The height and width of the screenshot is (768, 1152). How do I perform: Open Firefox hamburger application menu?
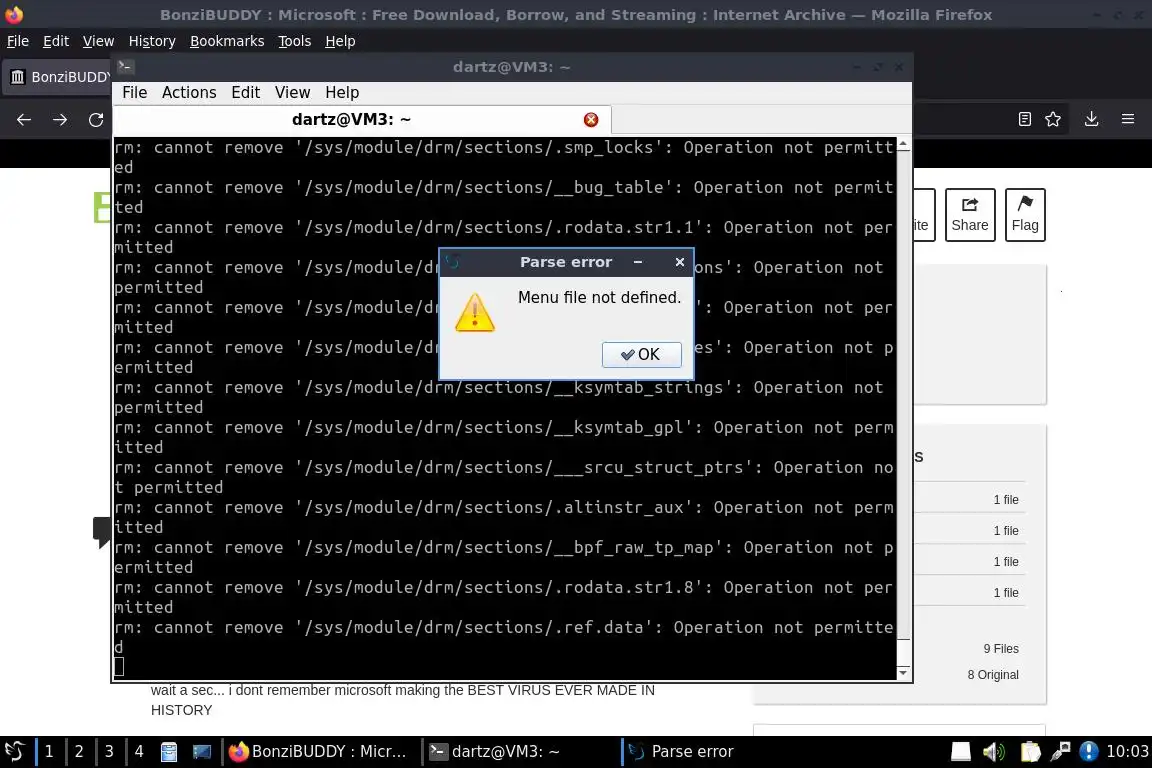pyautogui.click(x=1128, y=119)
